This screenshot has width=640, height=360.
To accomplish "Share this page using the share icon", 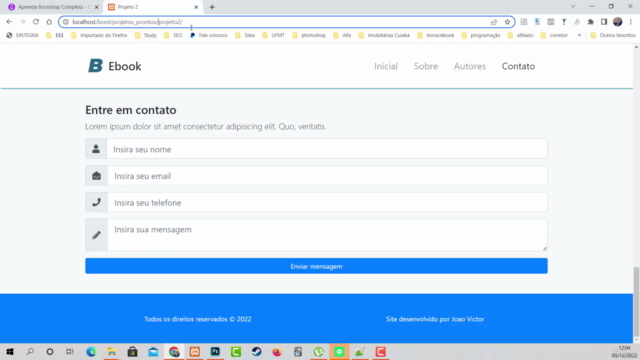I will coord(494,22).
